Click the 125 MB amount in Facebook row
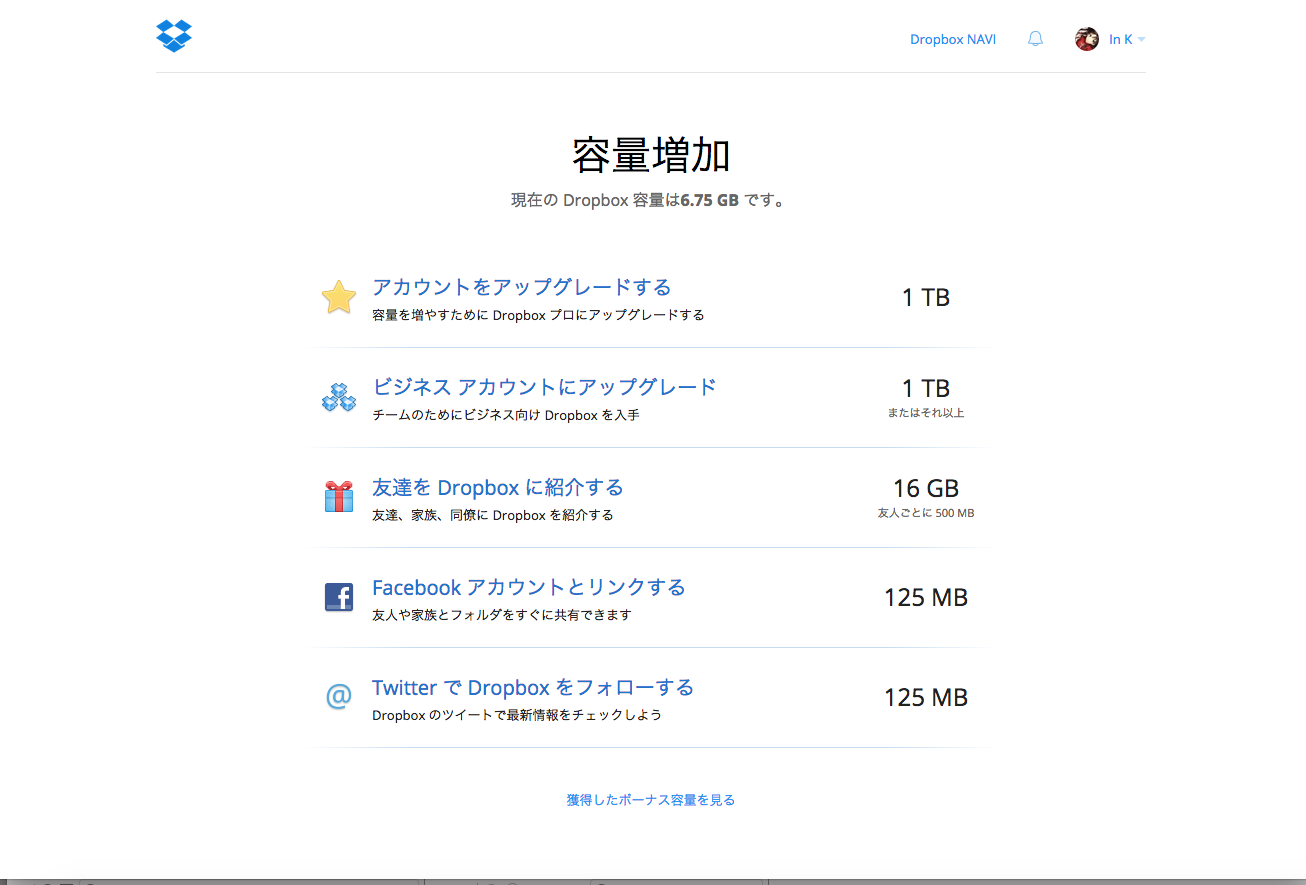 click(x=925, y=598)
